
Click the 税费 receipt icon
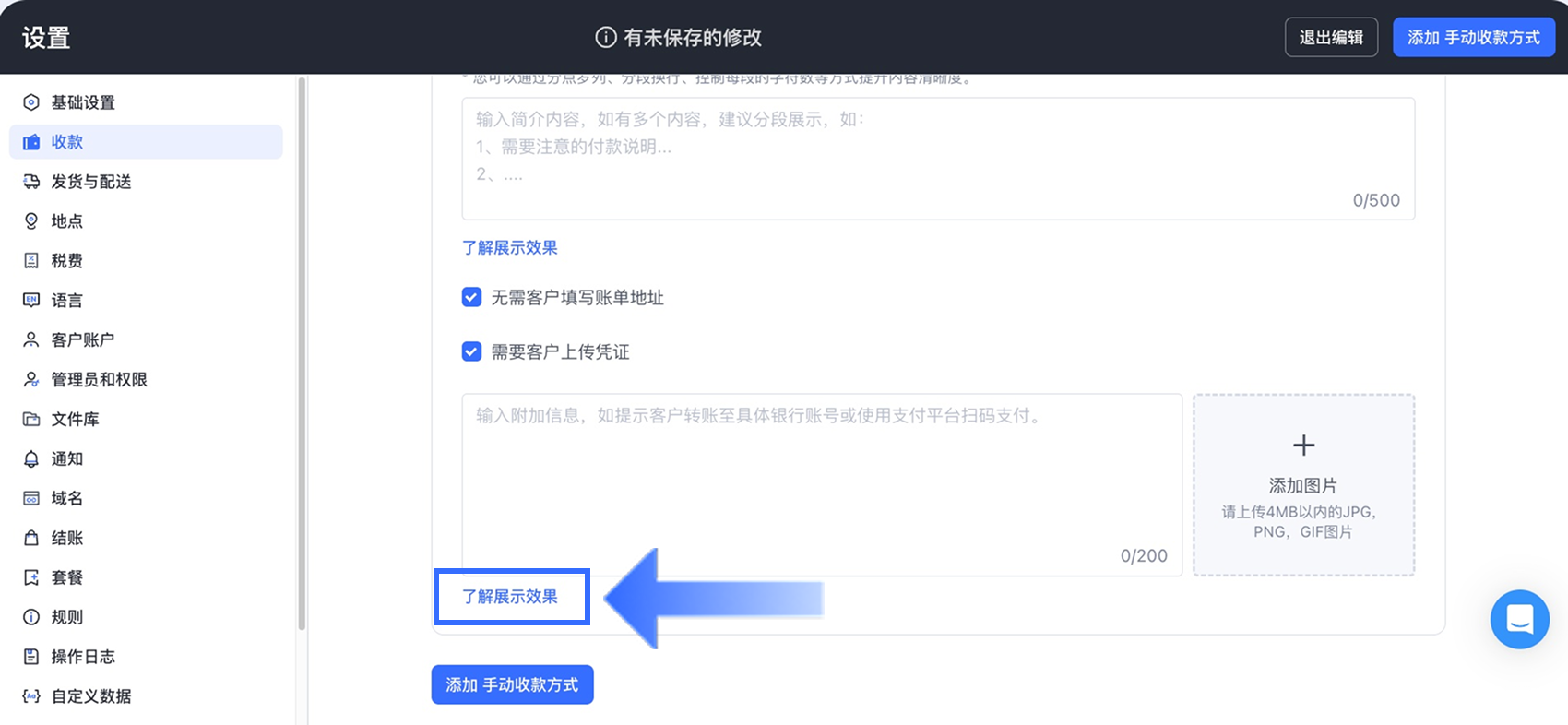(31, 261)
